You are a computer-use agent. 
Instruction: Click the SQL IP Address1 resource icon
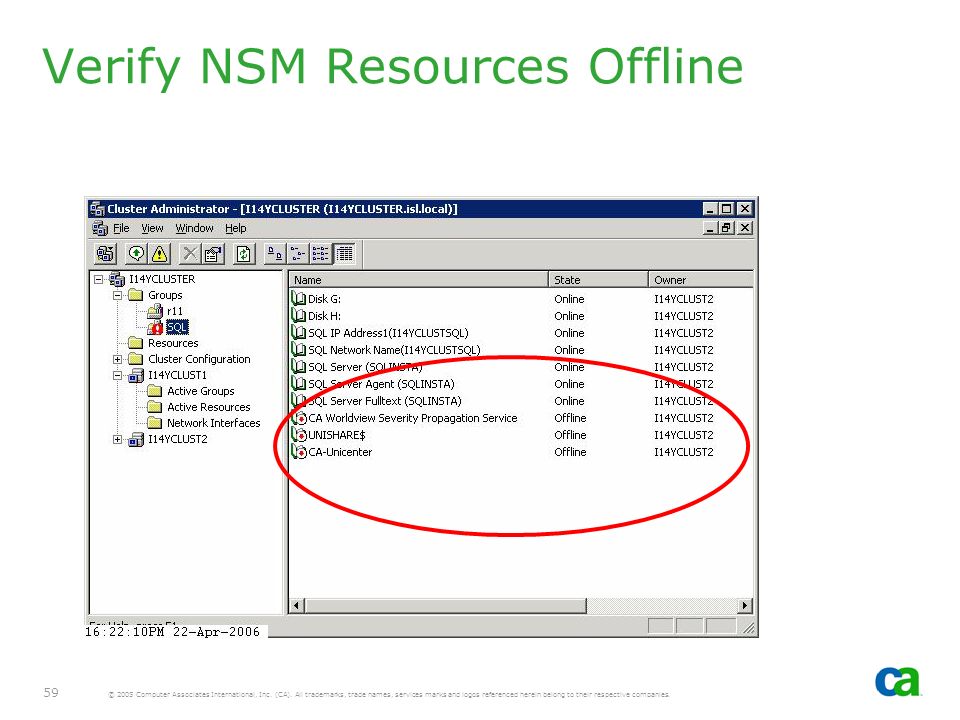[x=299, y=333]
